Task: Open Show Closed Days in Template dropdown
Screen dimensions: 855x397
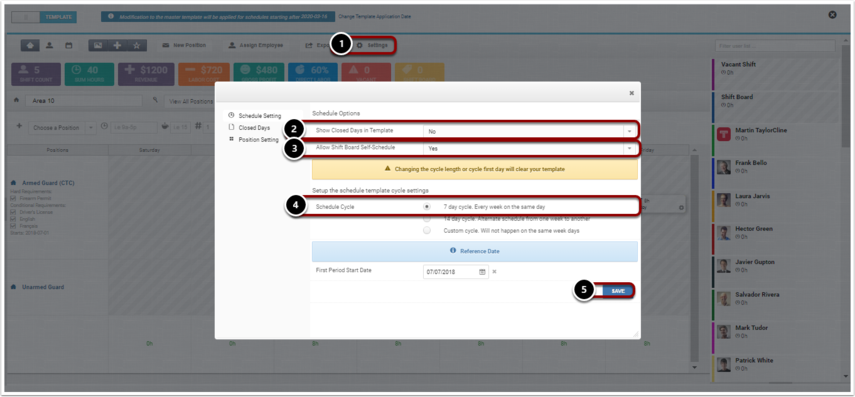Action: point(529,131)
